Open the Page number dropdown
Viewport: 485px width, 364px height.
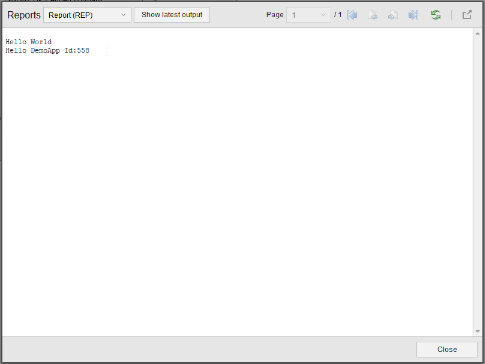coord(308,15)
